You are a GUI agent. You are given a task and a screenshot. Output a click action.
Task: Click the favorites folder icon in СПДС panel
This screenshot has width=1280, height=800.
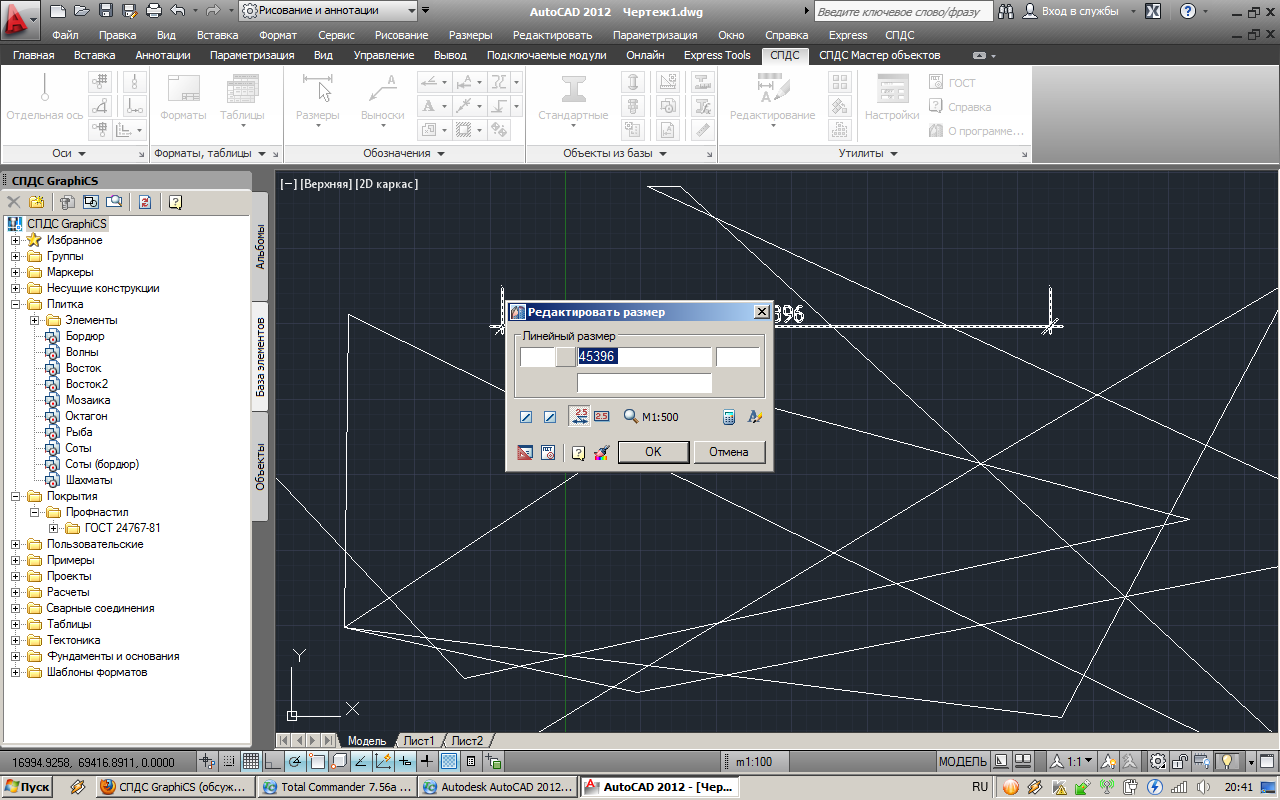[37, 202]
